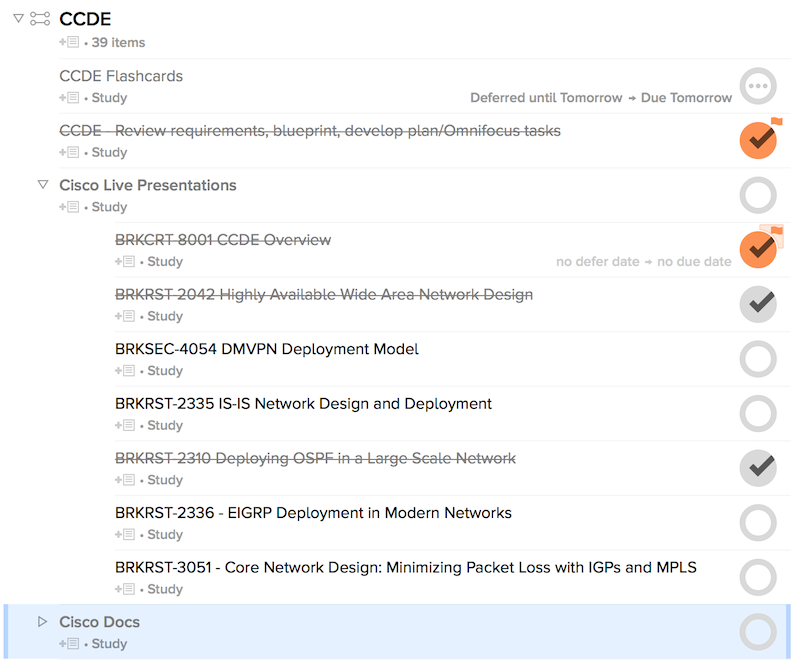Click 'no due date' field
Screen dimensions: 800x661
(694, 261)
